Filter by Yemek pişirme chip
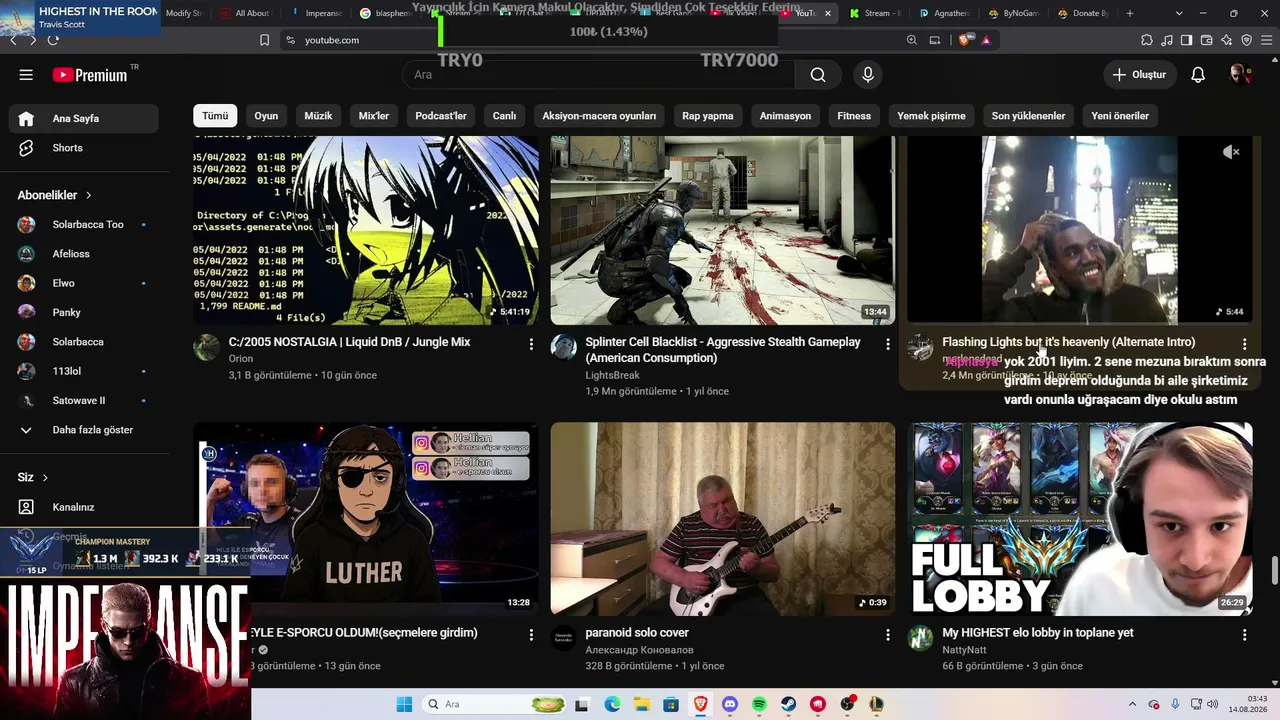 point(931,116)
